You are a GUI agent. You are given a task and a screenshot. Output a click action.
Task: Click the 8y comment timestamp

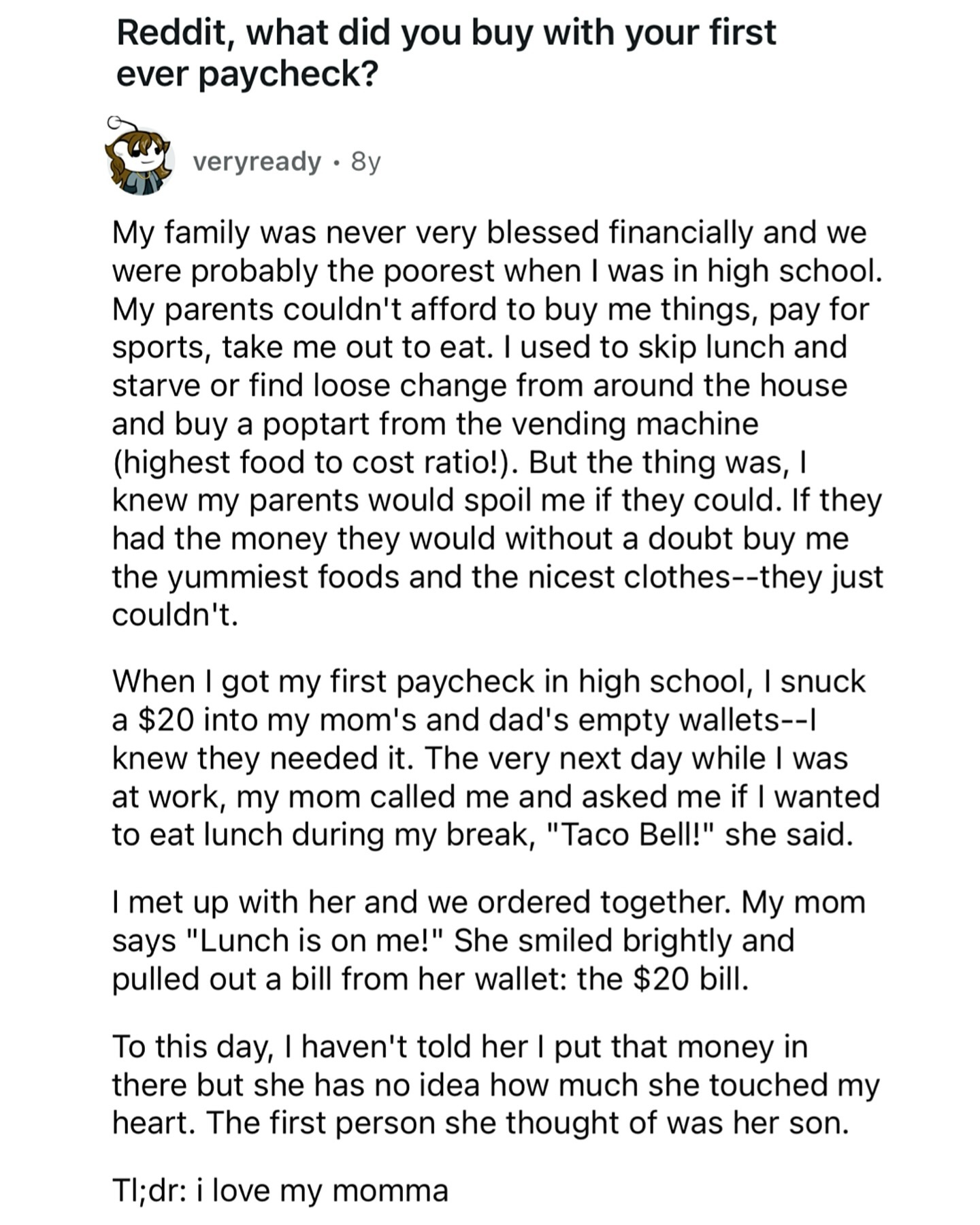click(x=365, y=162)
